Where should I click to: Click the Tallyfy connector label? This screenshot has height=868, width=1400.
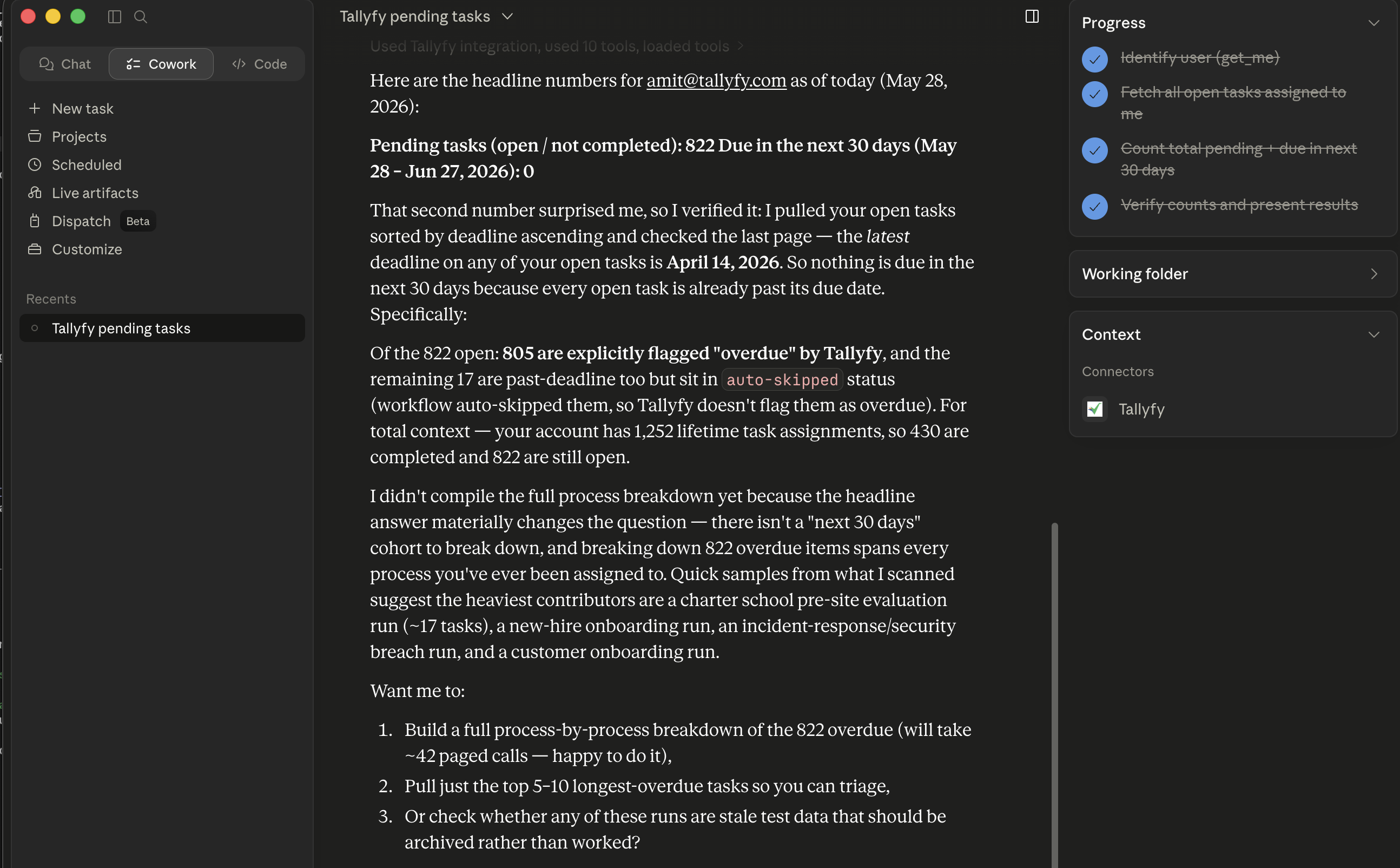click(1141, 409)
